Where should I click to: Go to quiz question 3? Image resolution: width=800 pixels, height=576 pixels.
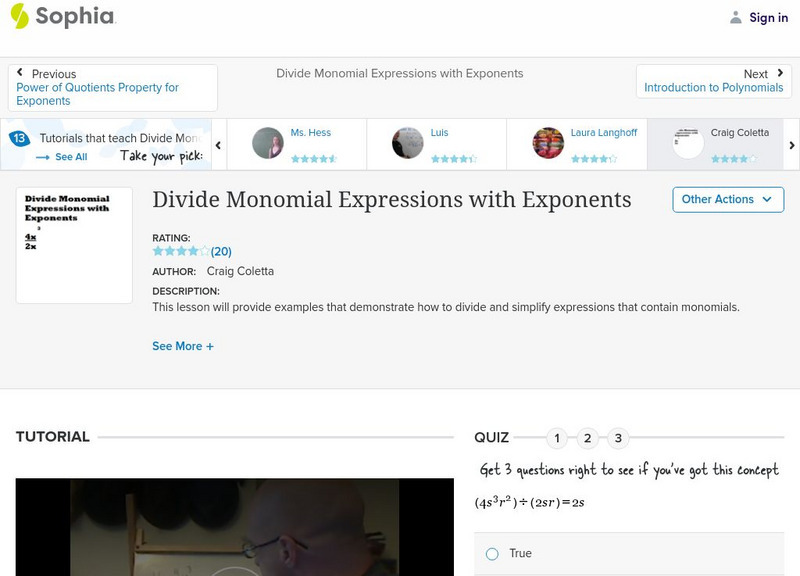click(618, 438)
